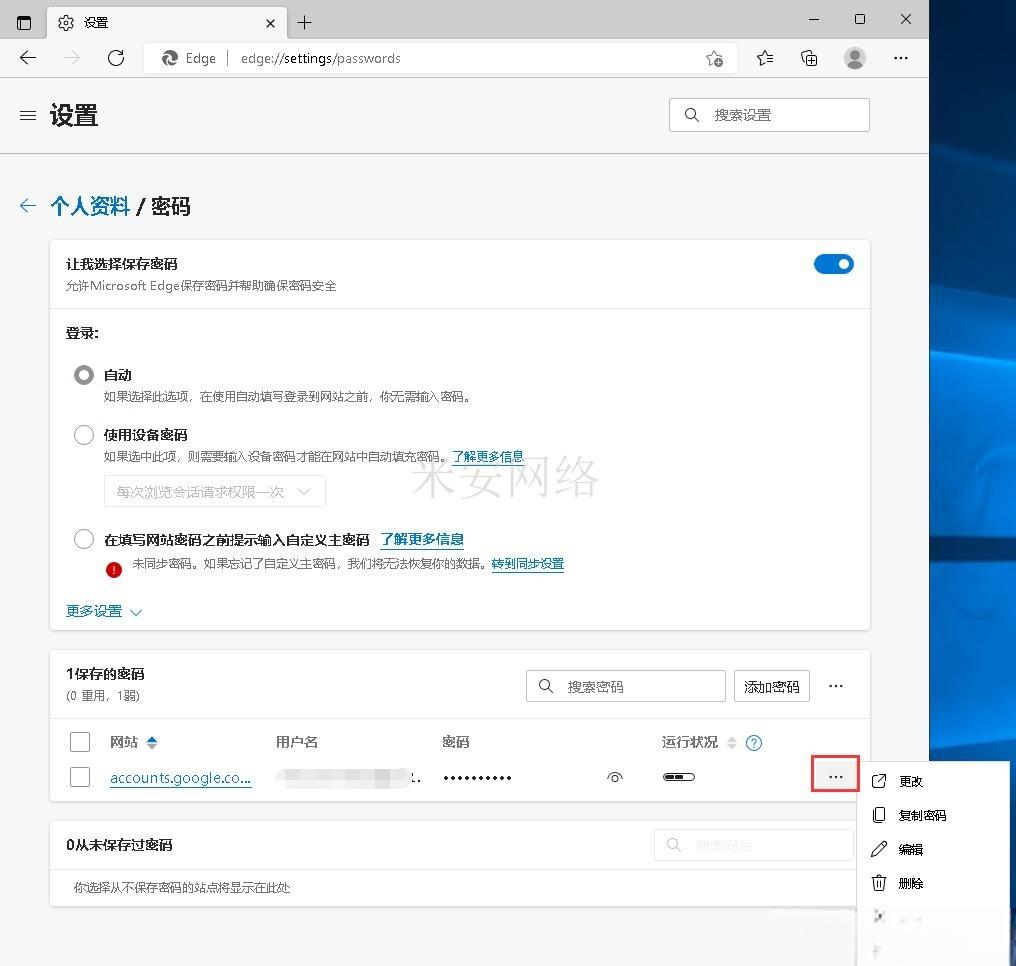Click the 0从未保存过密码 heading
Viewport: 1016px width, 966px height.
click(119, 845)
